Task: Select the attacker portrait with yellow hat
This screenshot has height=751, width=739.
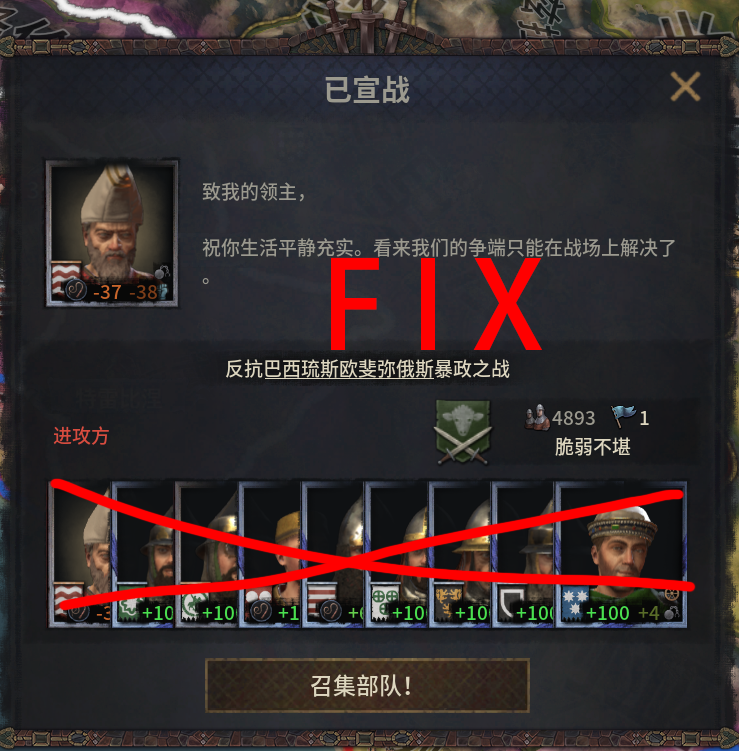Action: coord(270,554)
